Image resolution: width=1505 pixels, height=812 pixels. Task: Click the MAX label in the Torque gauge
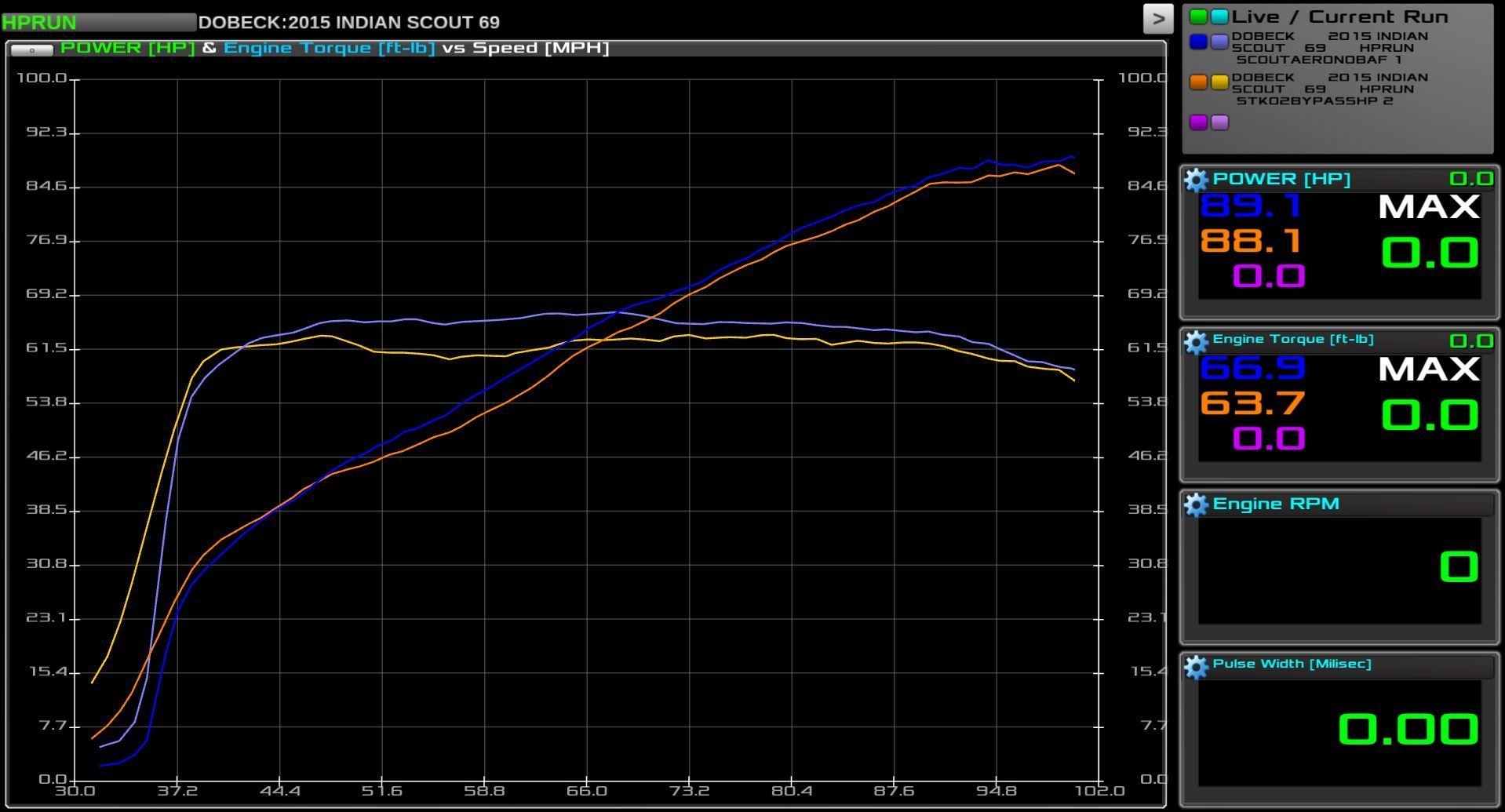tap(1429, 370)
